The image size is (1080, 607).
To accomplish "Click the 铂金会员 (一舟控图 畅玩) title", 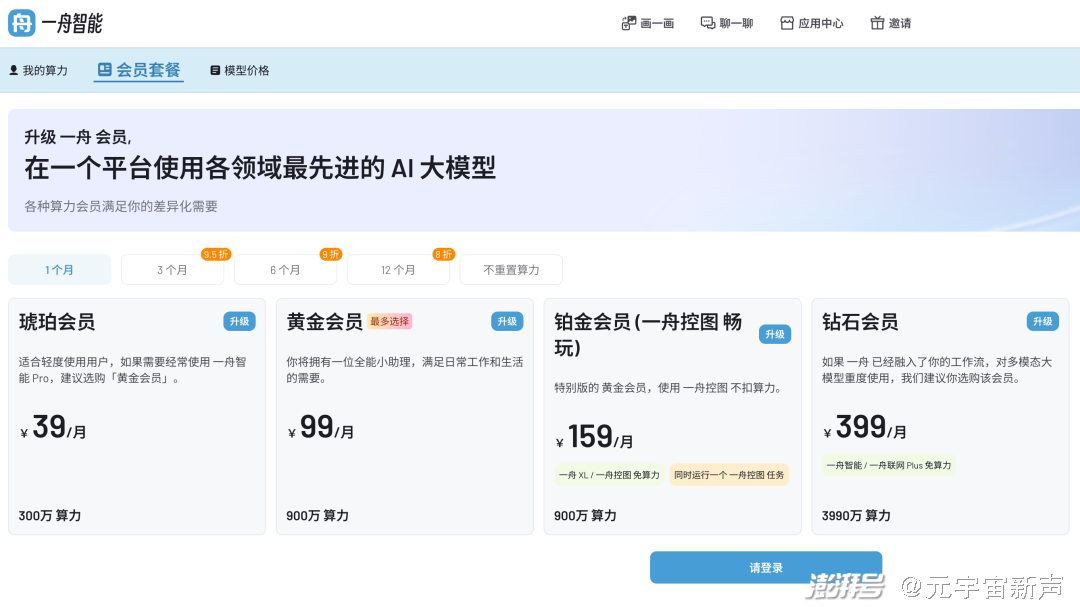I will tap(648, 334).
